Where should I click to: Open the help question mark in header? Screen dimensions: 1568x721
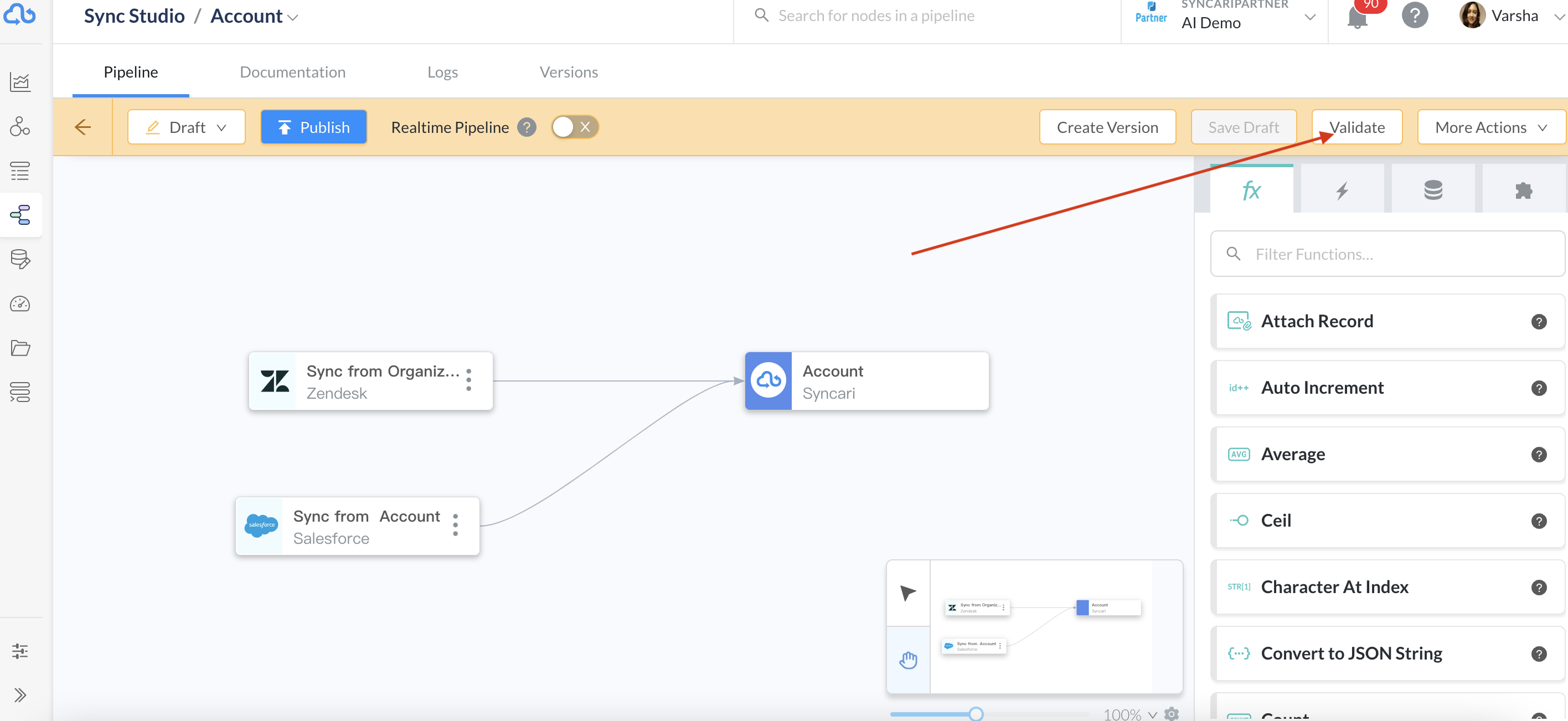tap(1415, 15)
